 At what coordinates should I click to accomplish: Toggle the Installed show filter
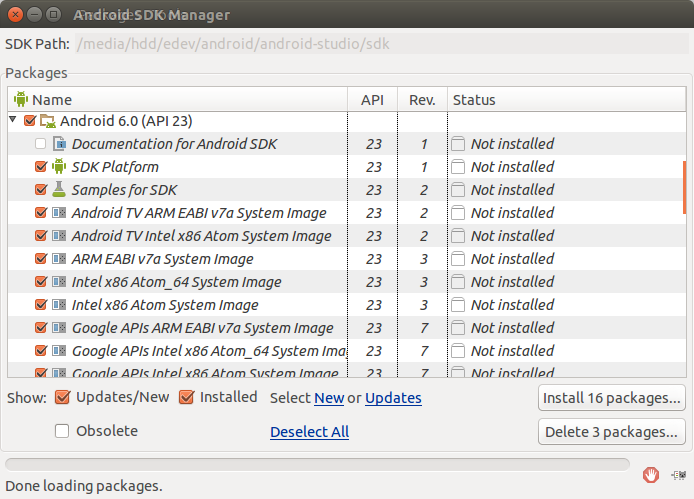click(186, 397)
